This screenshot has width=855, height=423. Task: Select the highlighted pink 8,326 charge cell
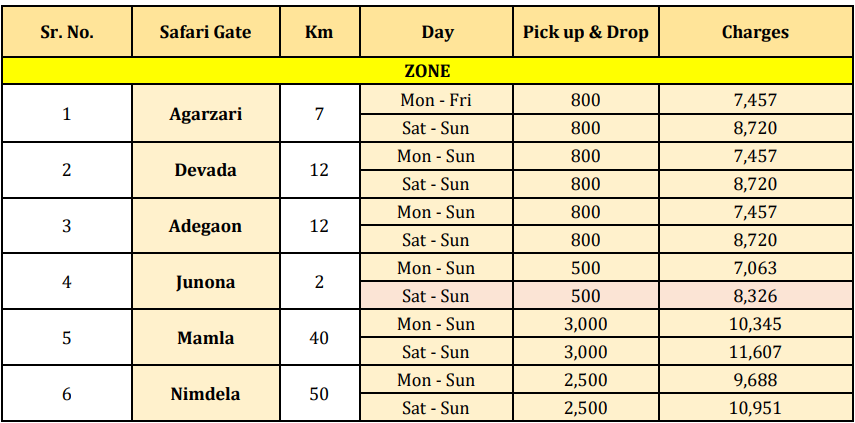755,295
